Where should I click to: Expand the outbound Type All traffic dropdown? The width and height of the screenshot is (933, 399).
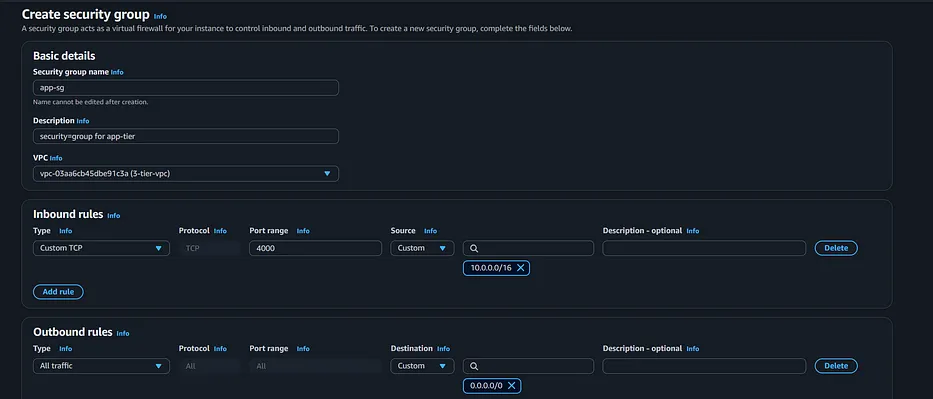[x=101, y=366]
